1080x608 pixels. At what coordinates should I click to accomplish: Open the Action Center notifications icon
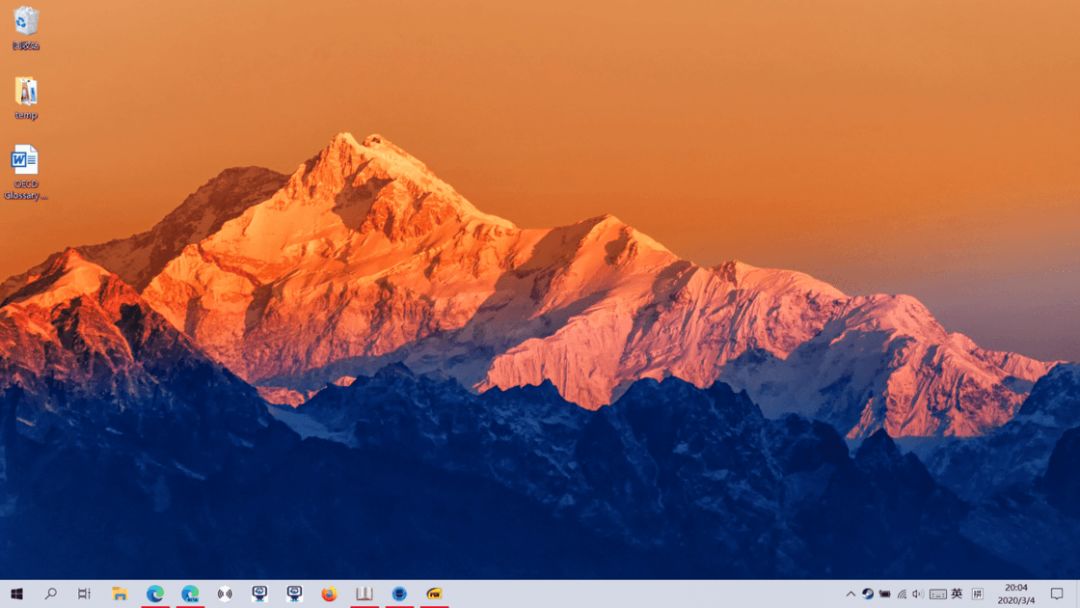(1057, 594)
